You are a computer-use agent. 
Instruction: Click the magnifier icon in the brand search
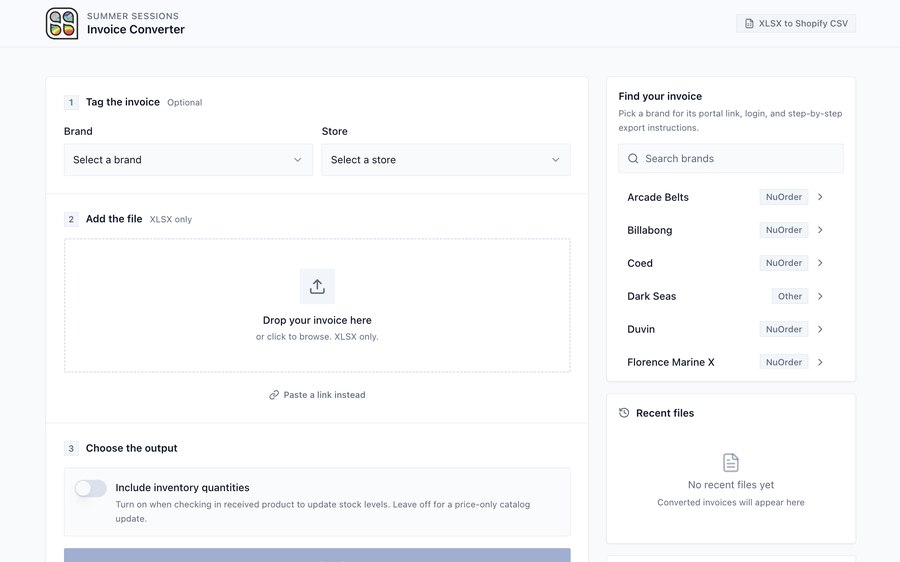pyautogui.click(x=633, y=158)
